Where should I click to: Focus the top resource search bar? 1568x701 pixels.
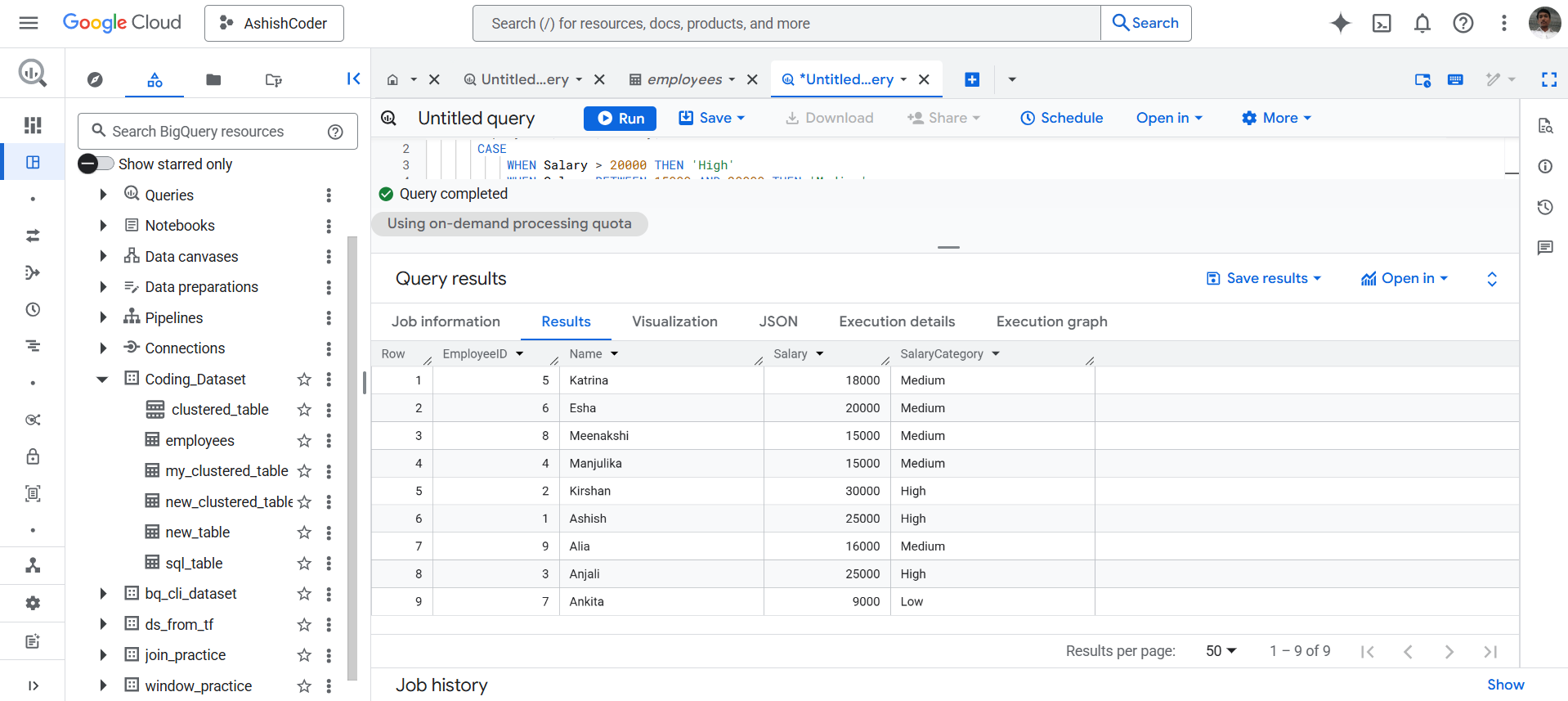[786, 23]
